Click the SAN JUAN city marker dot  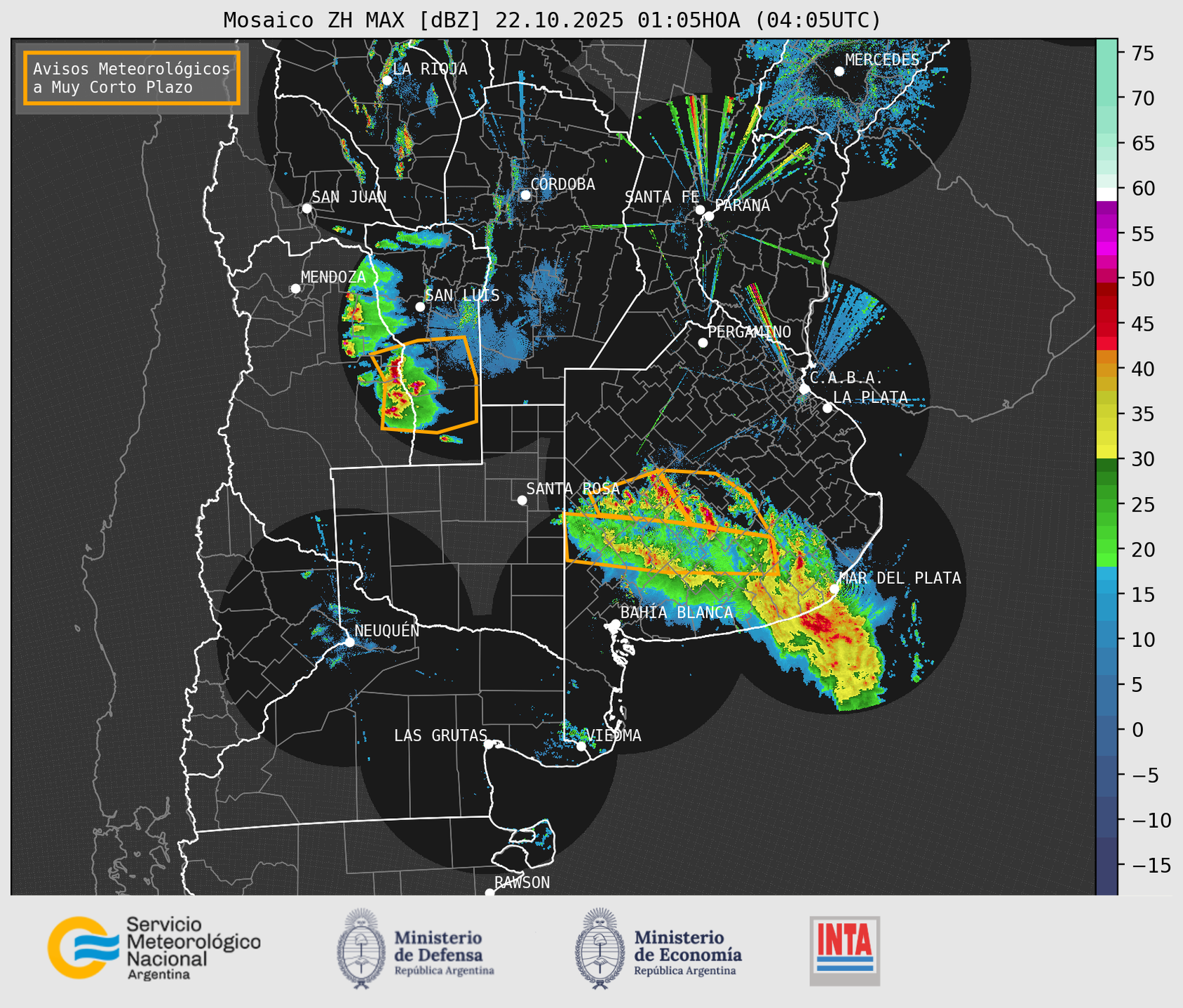(306, 208)
